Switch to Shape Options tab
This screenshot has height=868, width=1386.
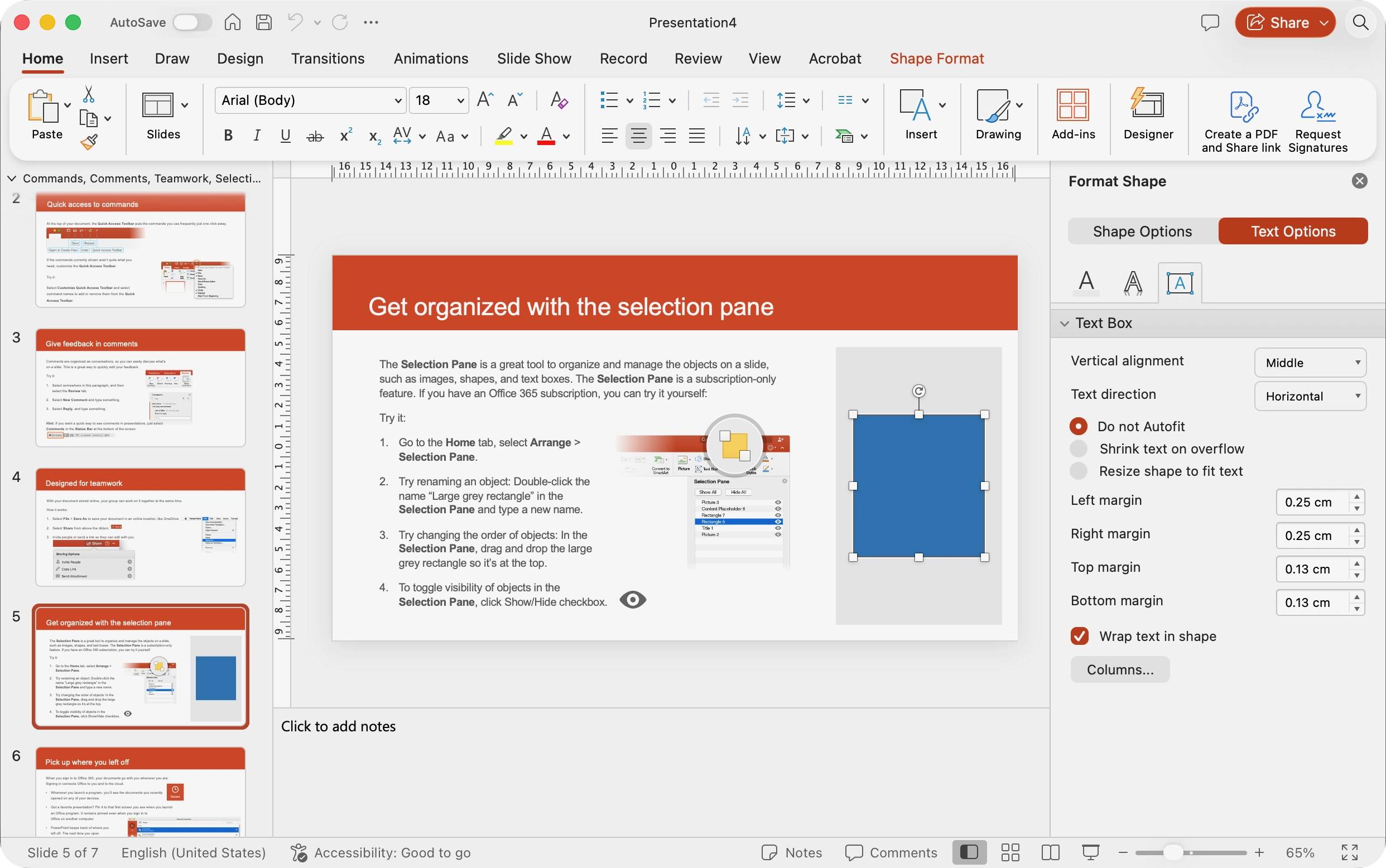[x=1142, y=232]
